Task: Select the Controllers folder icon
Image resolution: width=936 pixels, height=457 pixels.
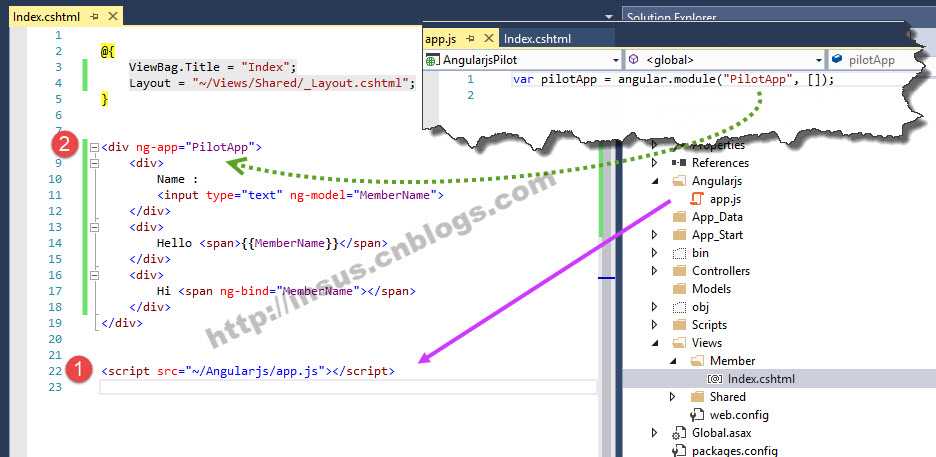Action: pos(679,271)
